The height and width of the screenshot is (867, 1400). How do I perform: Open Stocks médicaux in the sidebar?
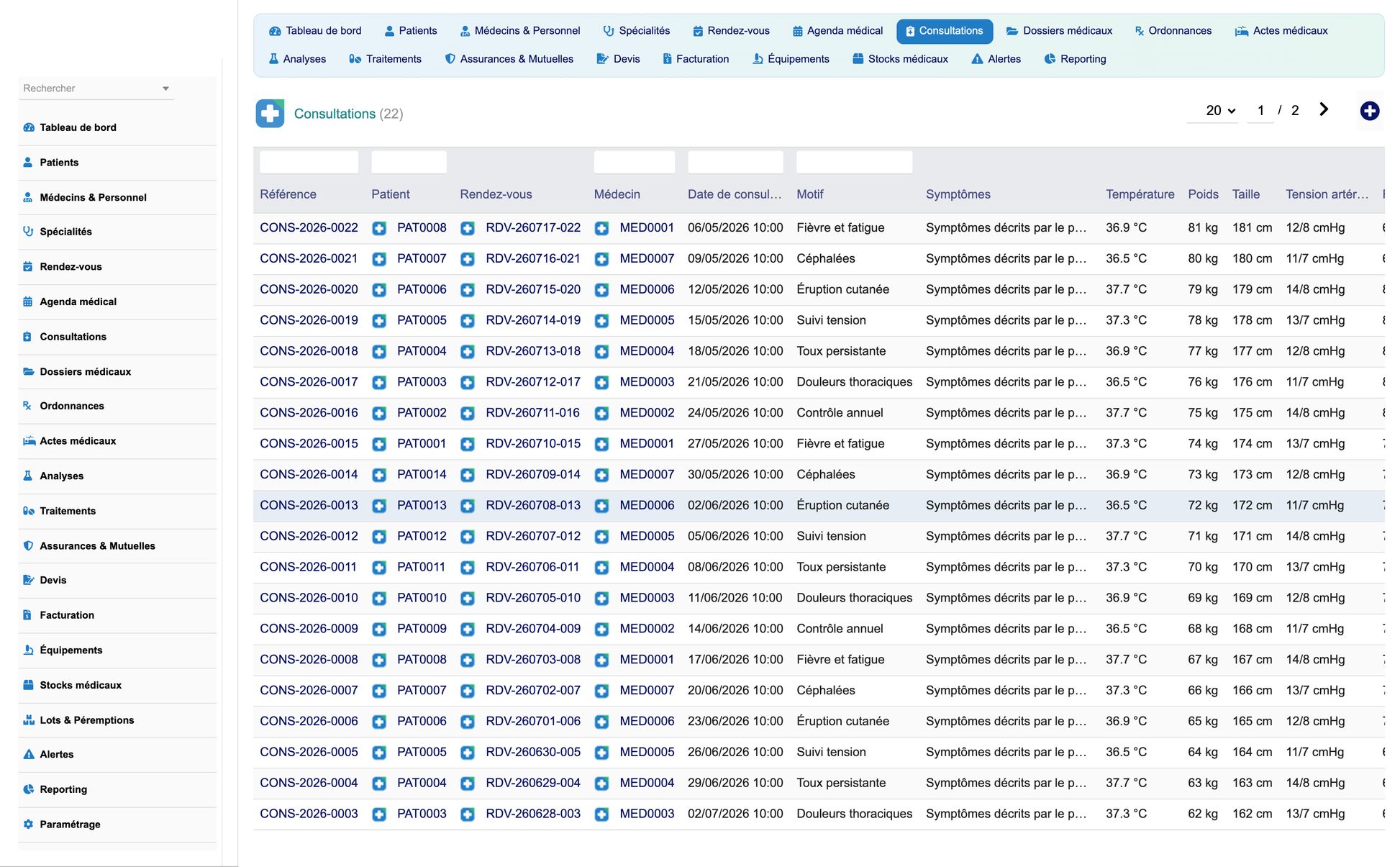tap(81, 685)
